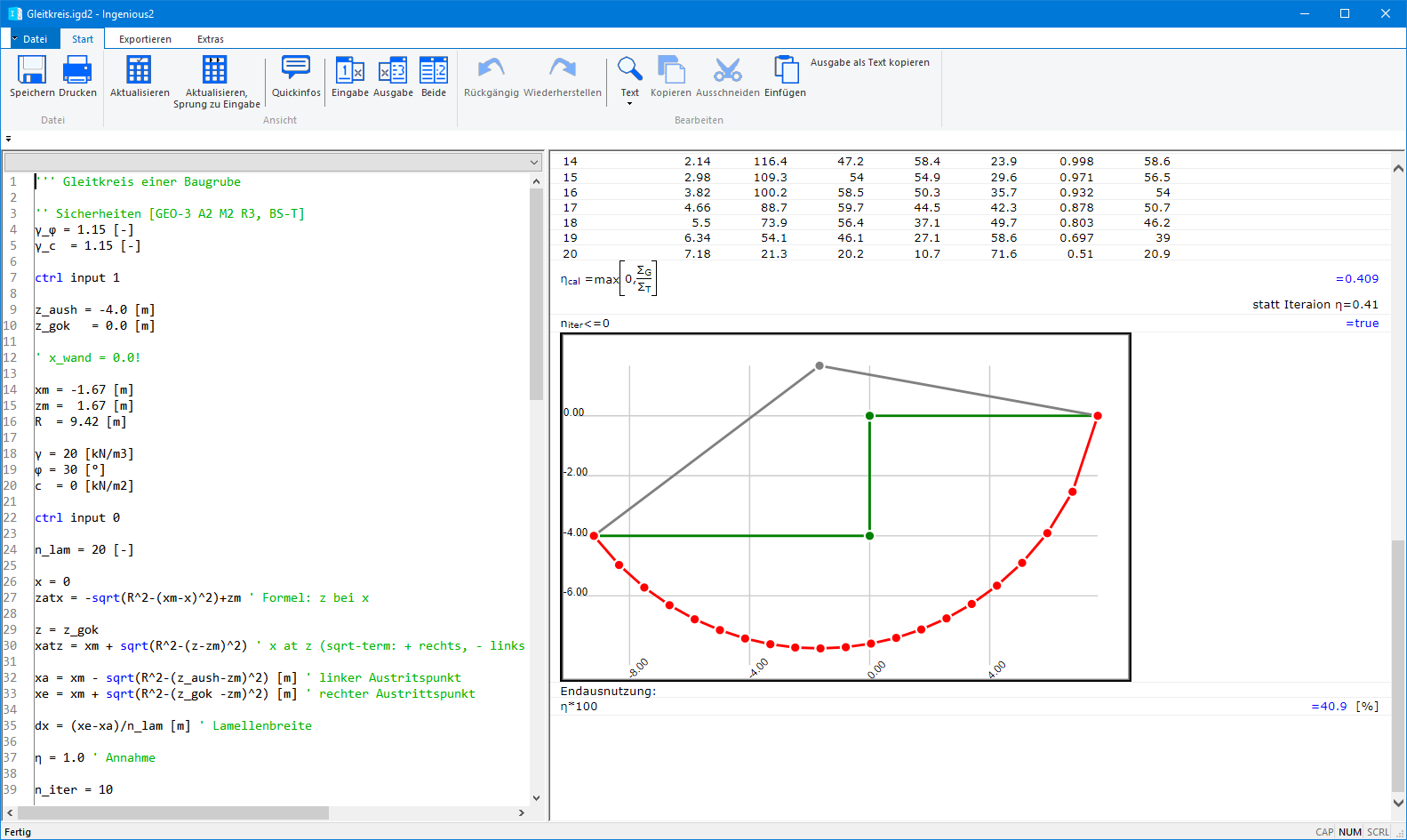
Task: Click 'Fertig' status bar text
Action: pyautogui.click(x=18, y=832)
